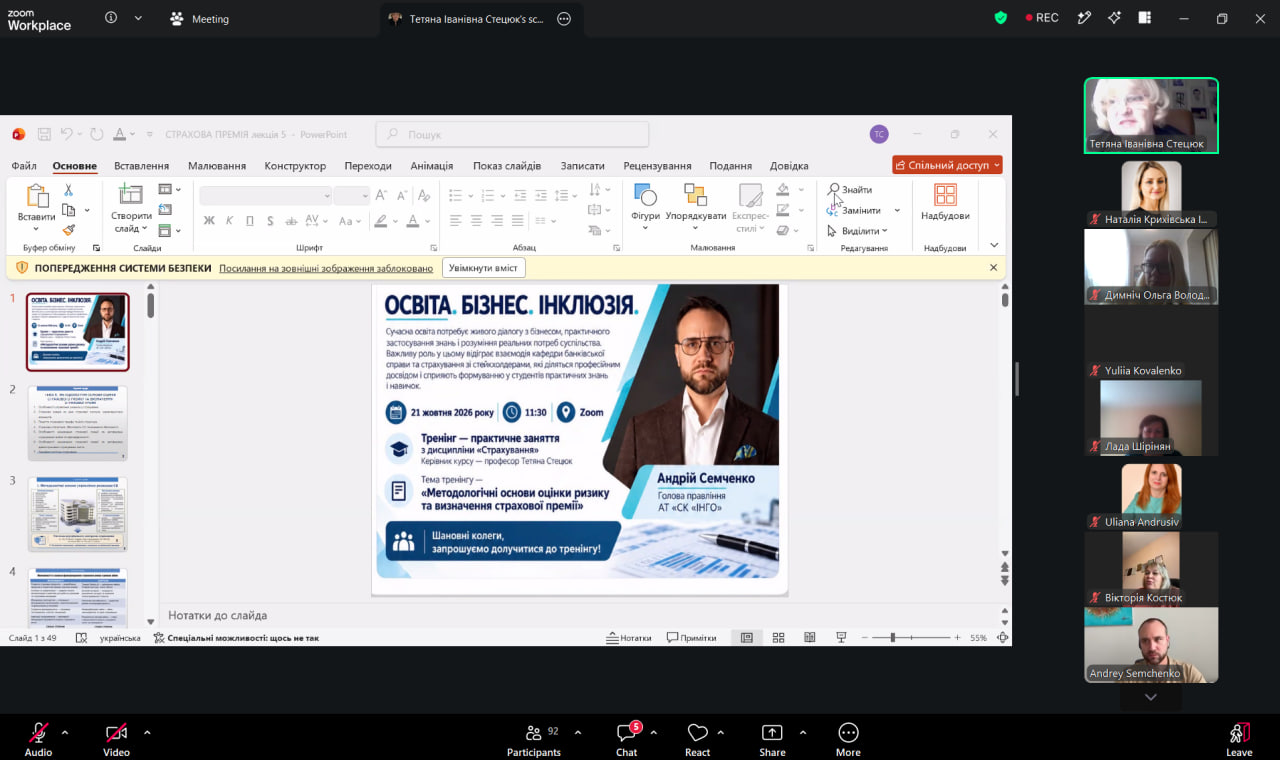Viewport: 1280px width, 760px height.
Task: Switch to Slide Sorter view in status bar
Action: (x=778, y=637)
